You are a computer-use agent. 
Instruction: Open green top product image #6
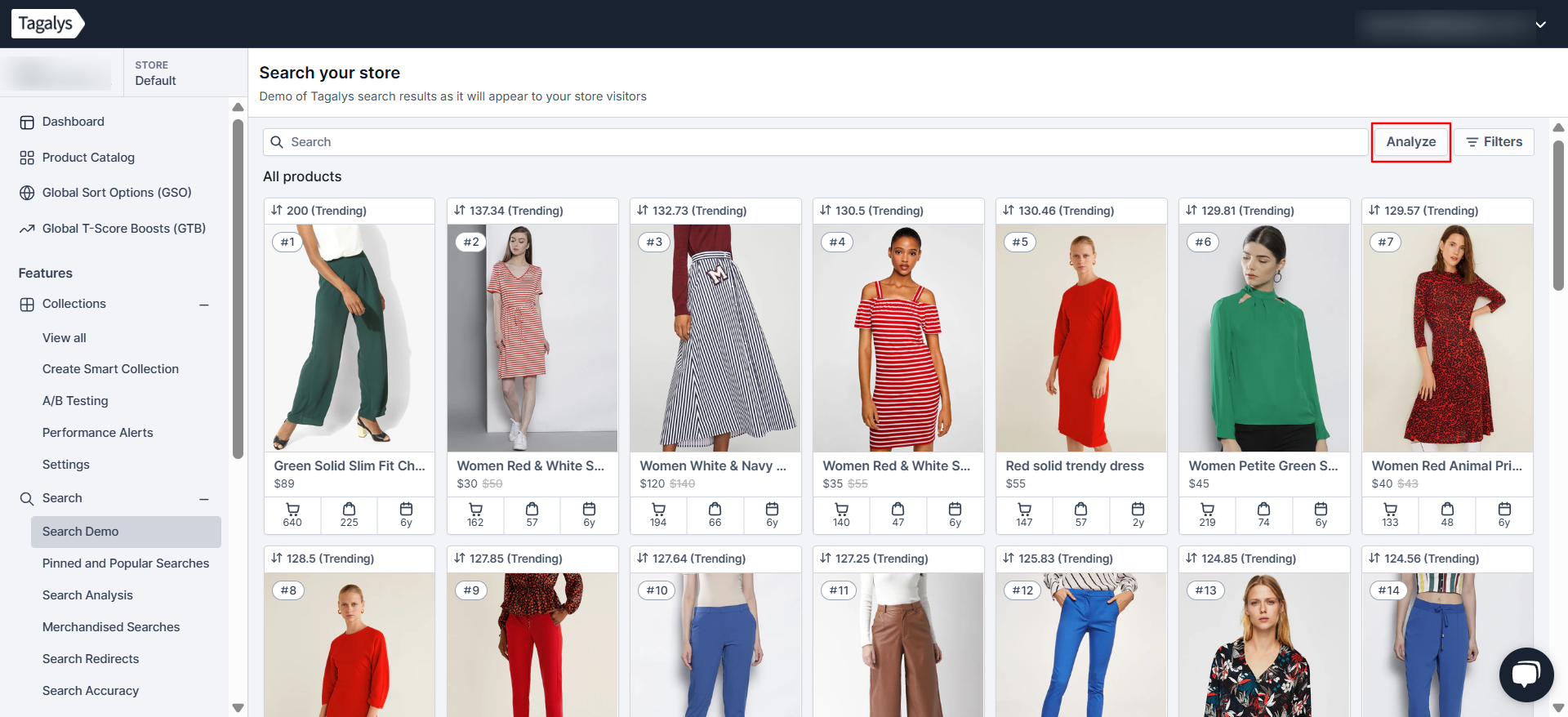tap(1264, 338)
